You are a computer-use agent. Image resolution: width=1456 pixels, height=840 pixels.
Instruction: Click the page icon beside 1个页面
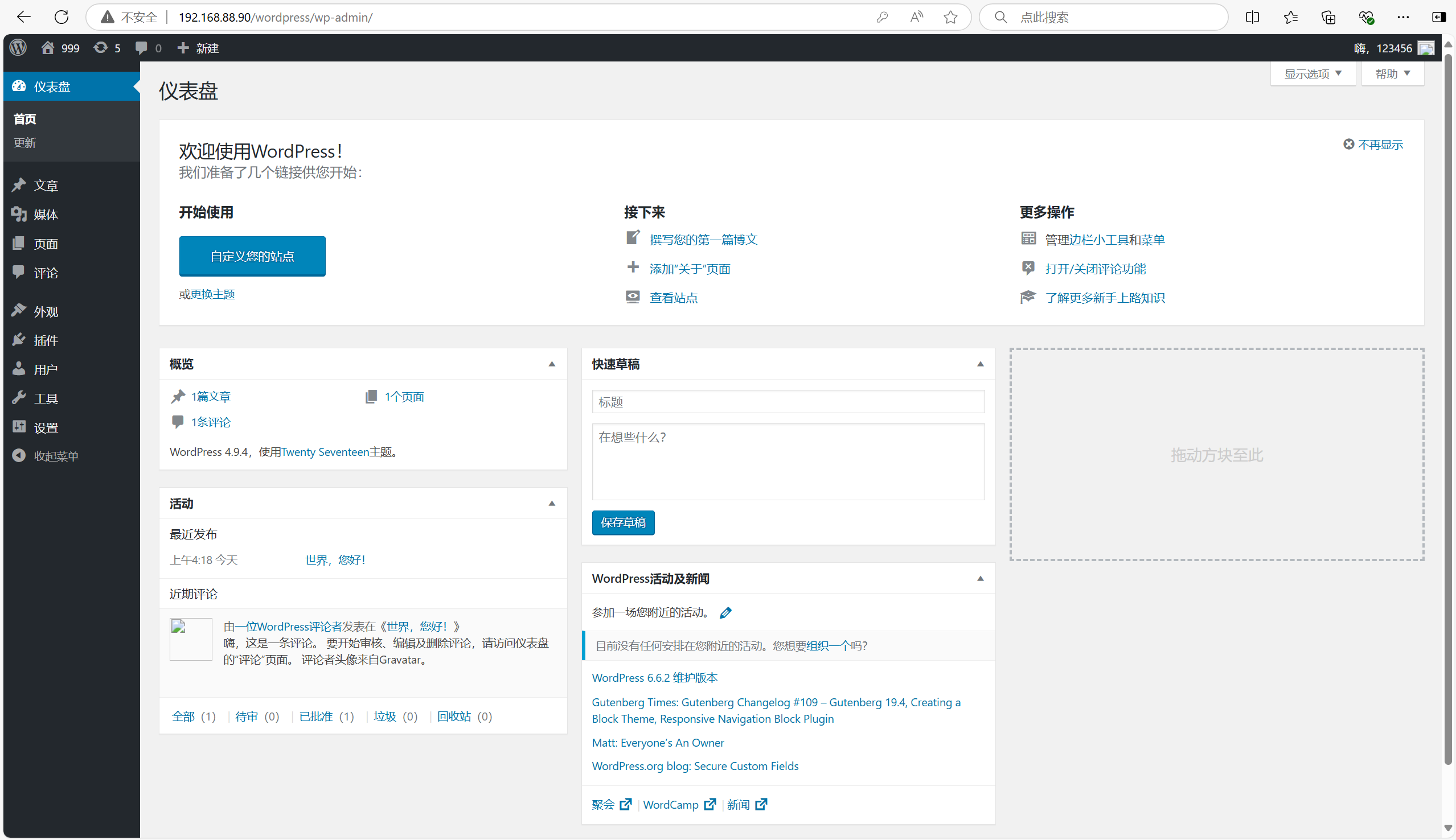[371, 396]
